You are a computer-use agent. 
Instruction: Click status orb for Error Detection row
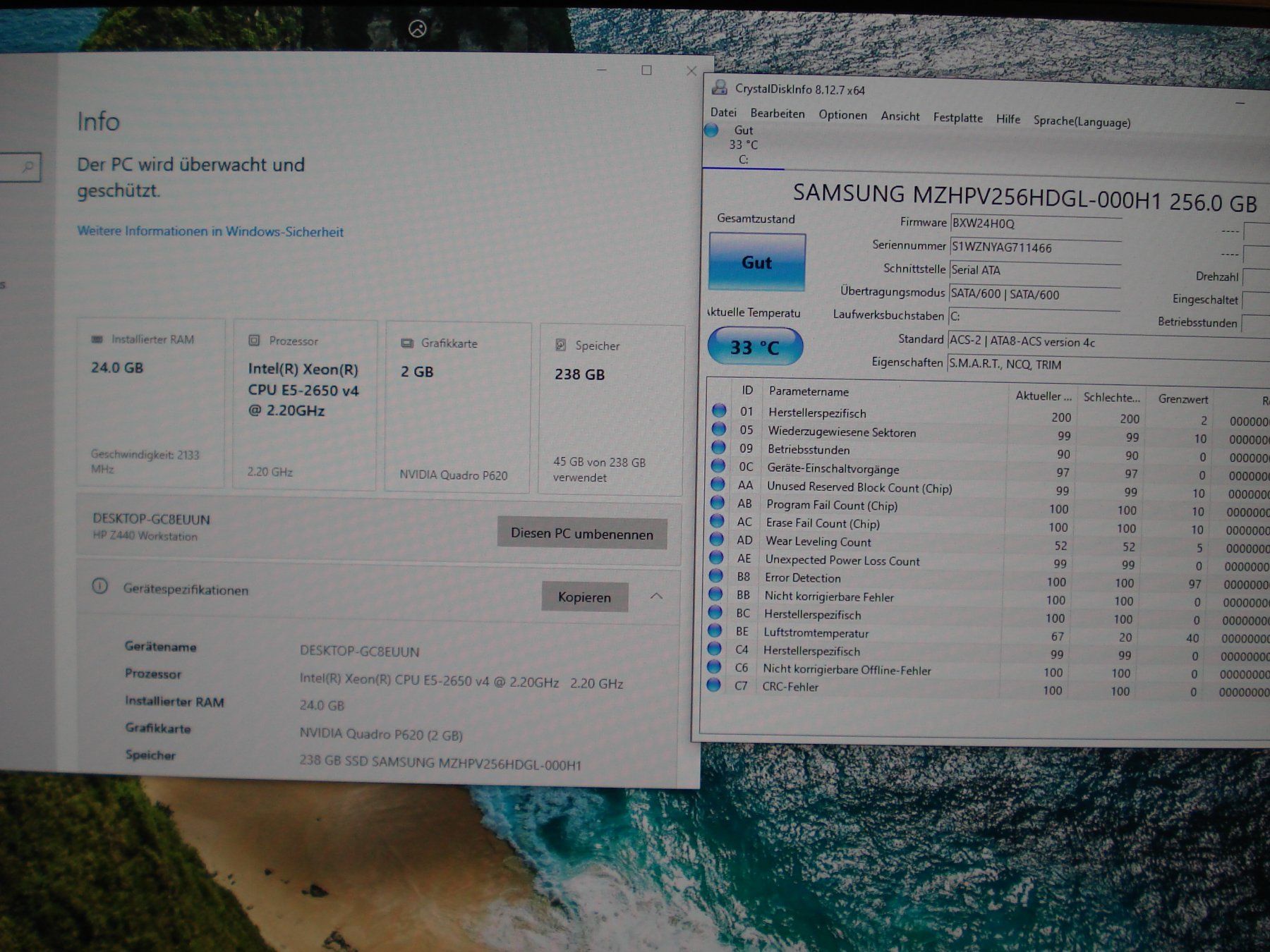[x=716, y=575]
